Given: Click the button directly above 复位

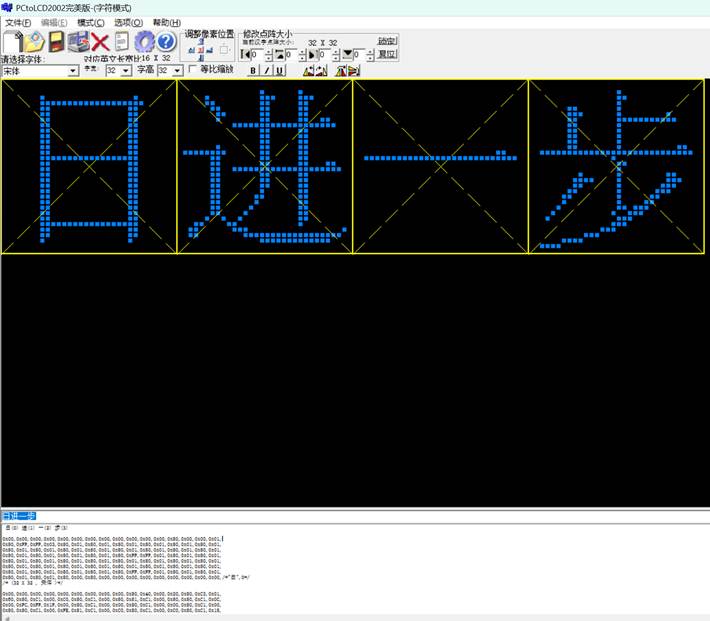Looking at the screenshot, I should click(387, 41).
